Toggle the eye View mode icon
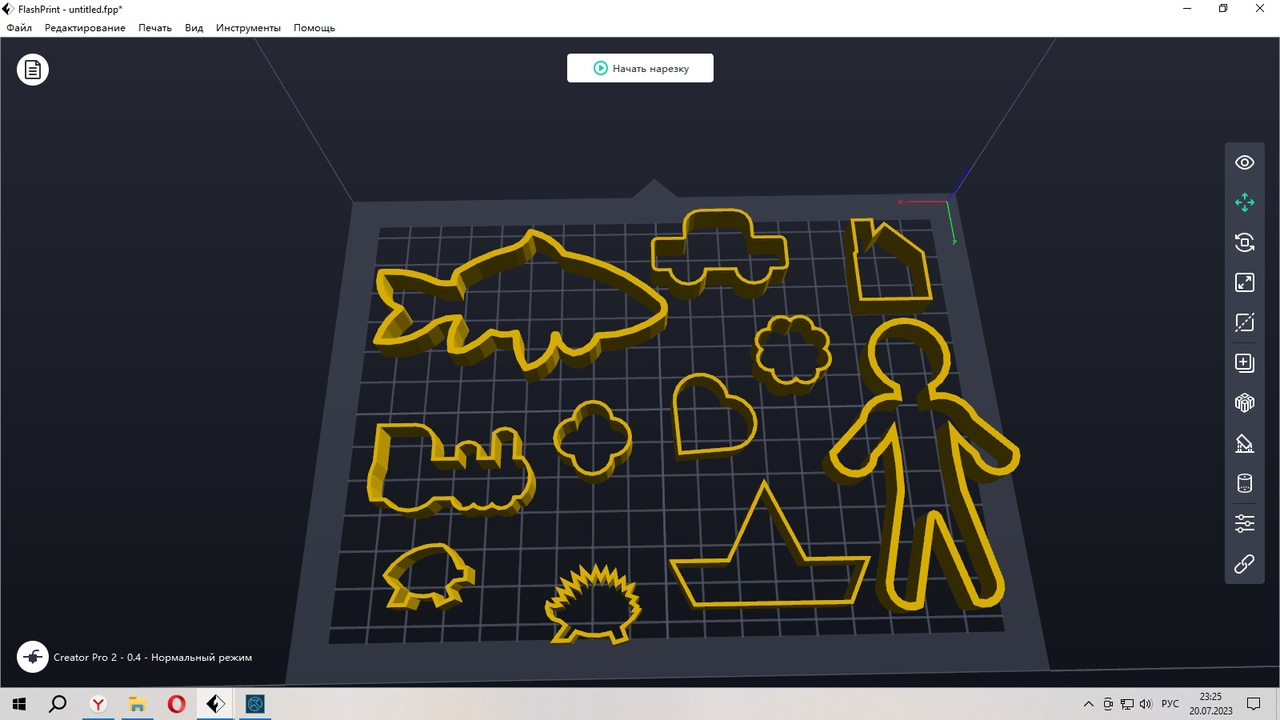This screenshot has height=720, width=1280. (x=1244, y=163)
